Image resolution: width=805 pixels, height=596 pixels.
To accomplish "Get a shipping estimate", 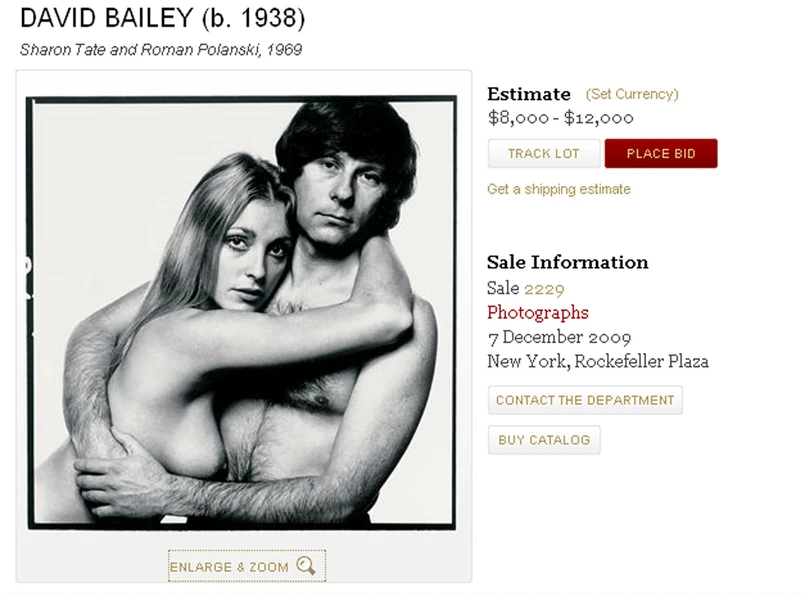I will coord(559,189).
